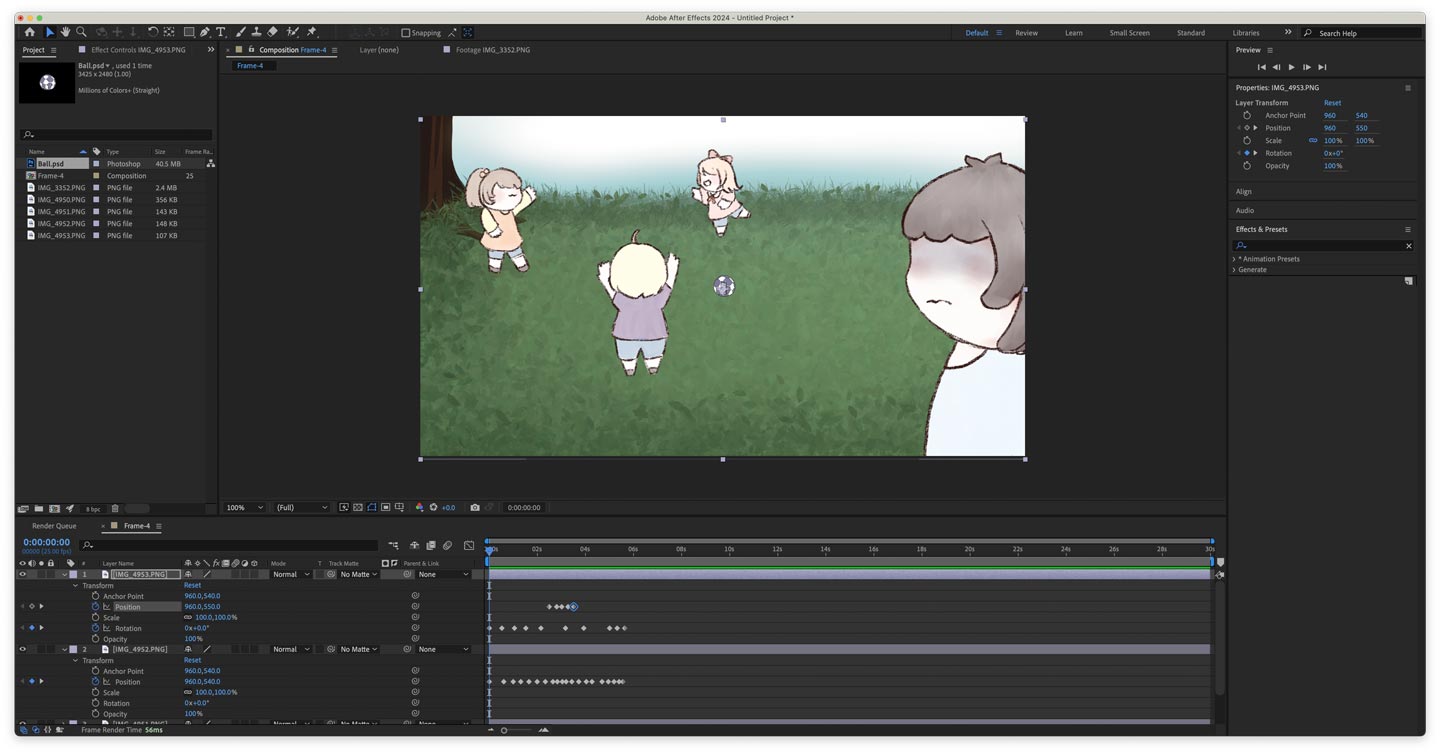Delete selected project item with trash icon

pos(115,509)
